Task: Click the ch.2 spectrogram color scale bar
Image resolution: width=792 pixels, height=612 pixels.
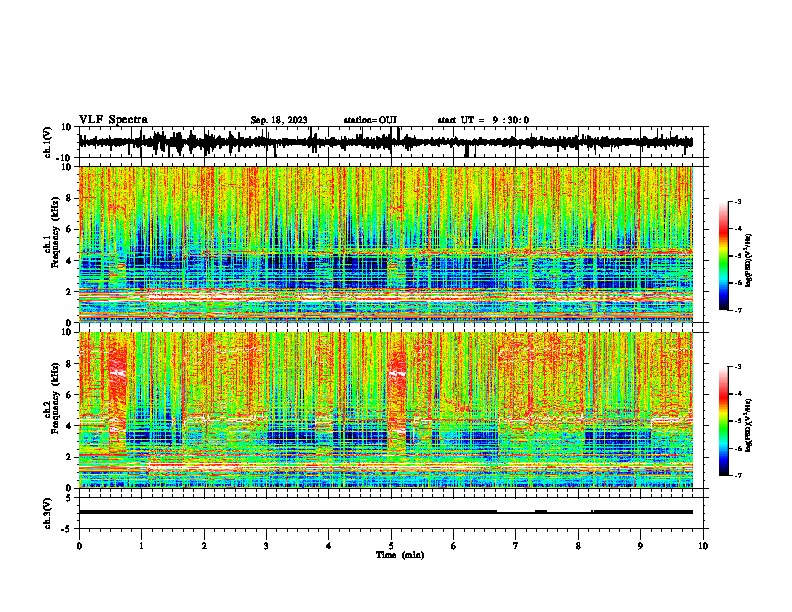Action: pos(724,421)
